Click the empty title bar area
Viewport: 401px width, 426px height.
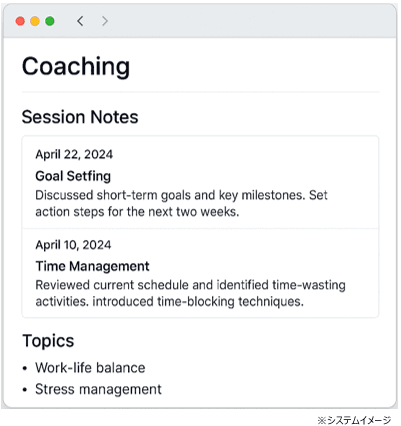(253, 21)
